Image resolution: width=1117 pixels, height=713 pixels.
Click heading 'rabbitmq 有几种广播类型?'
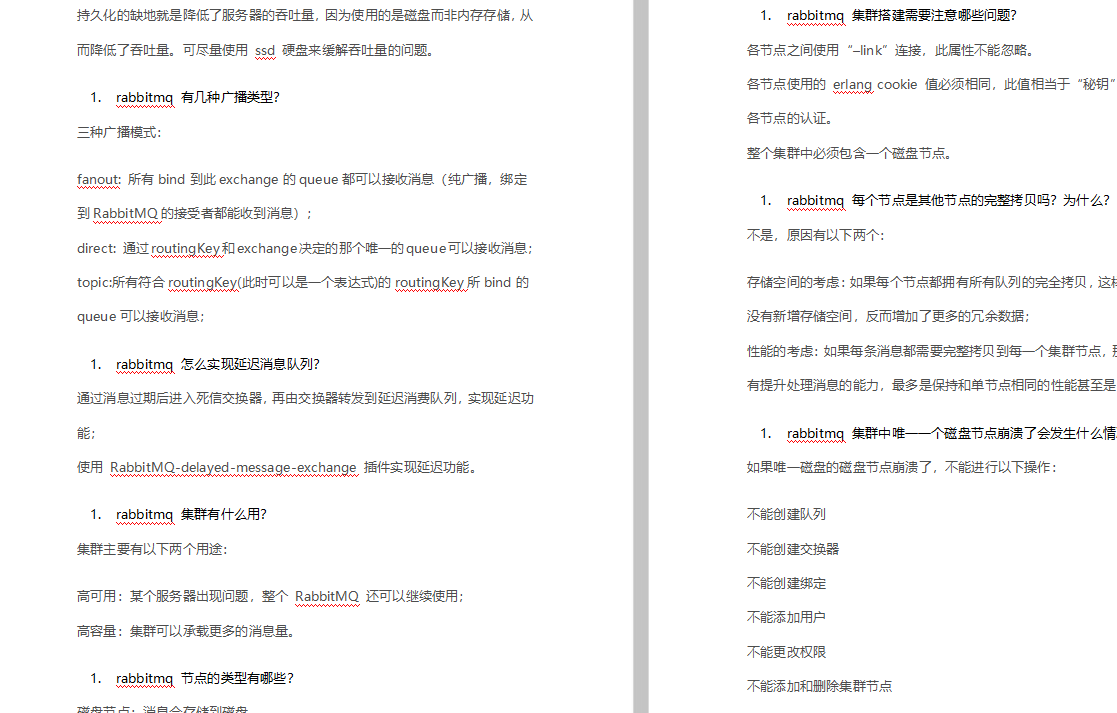click(197, 98)
